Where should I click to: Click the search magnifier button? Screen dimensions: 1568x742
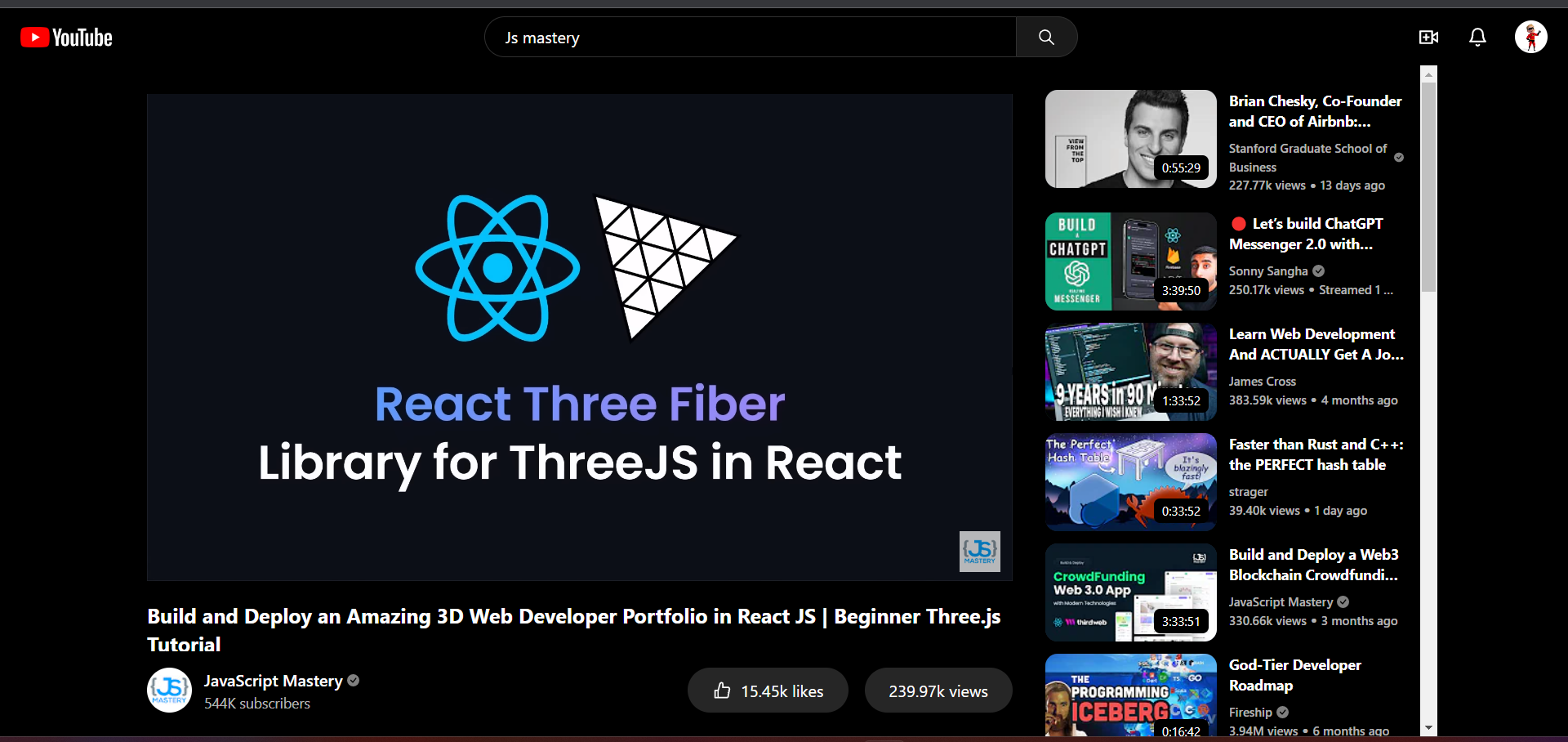pyautogui.click(x=1046, y=37)
